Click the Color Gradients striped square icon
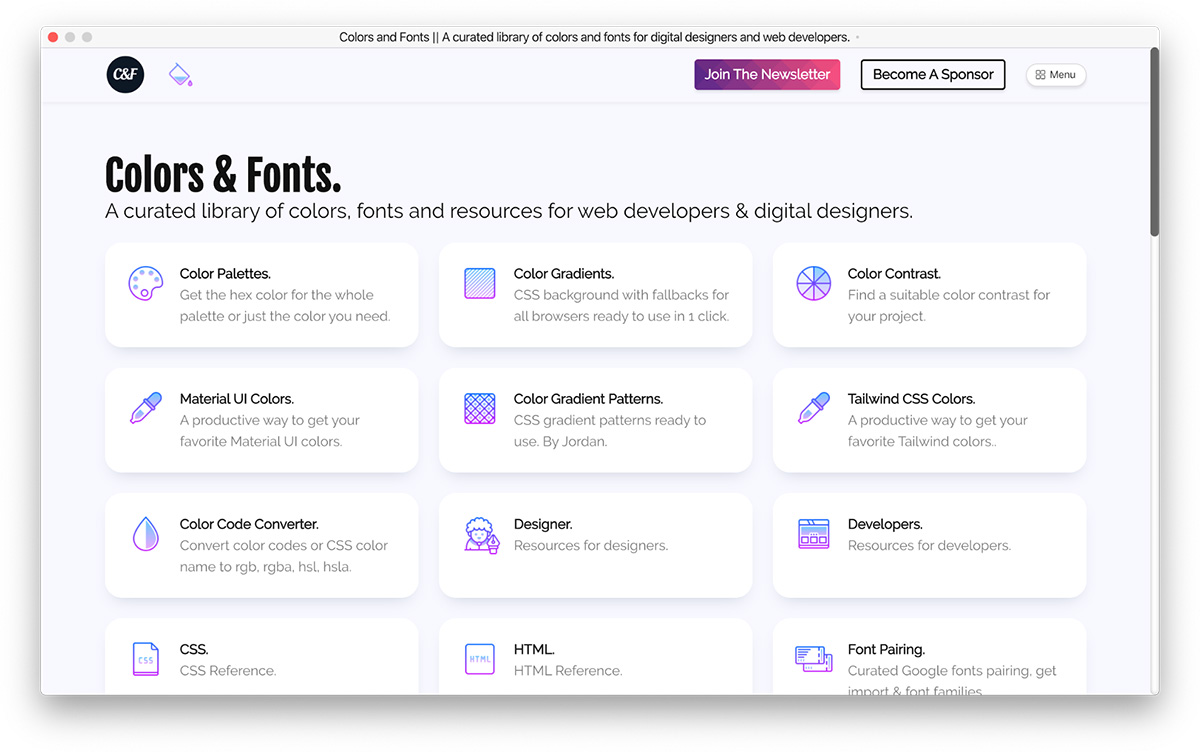The width and height of the screenshot is (1200, 752). click(x=480, y=283)
